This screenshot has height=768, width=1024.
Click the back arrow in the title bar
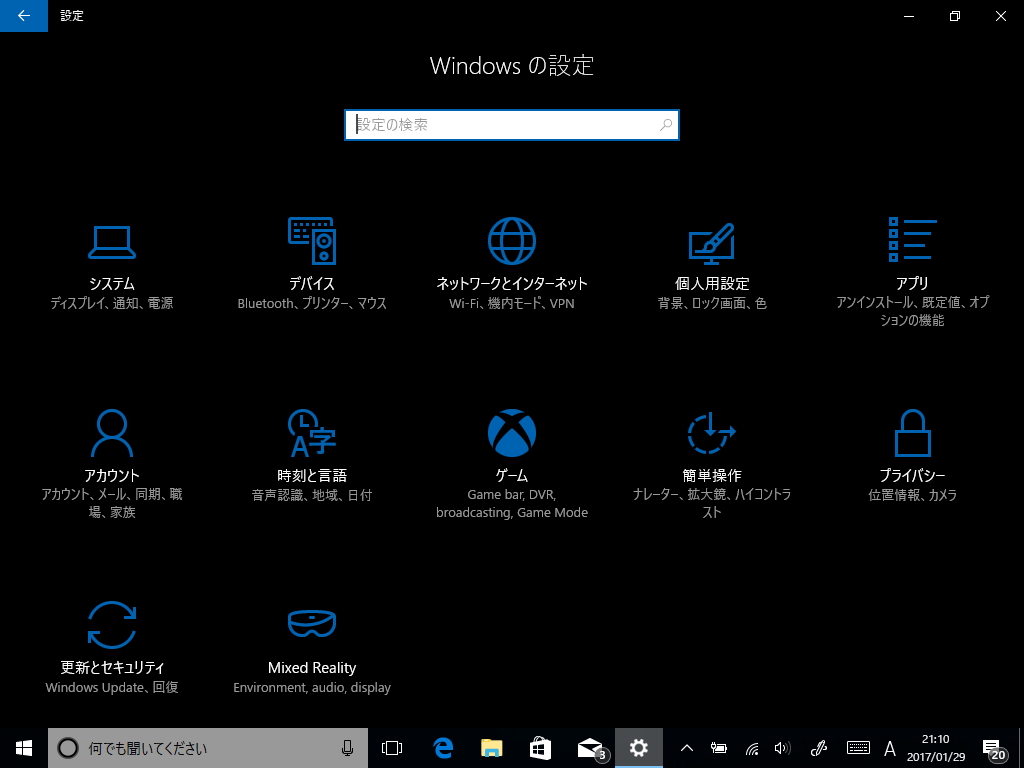24,16
